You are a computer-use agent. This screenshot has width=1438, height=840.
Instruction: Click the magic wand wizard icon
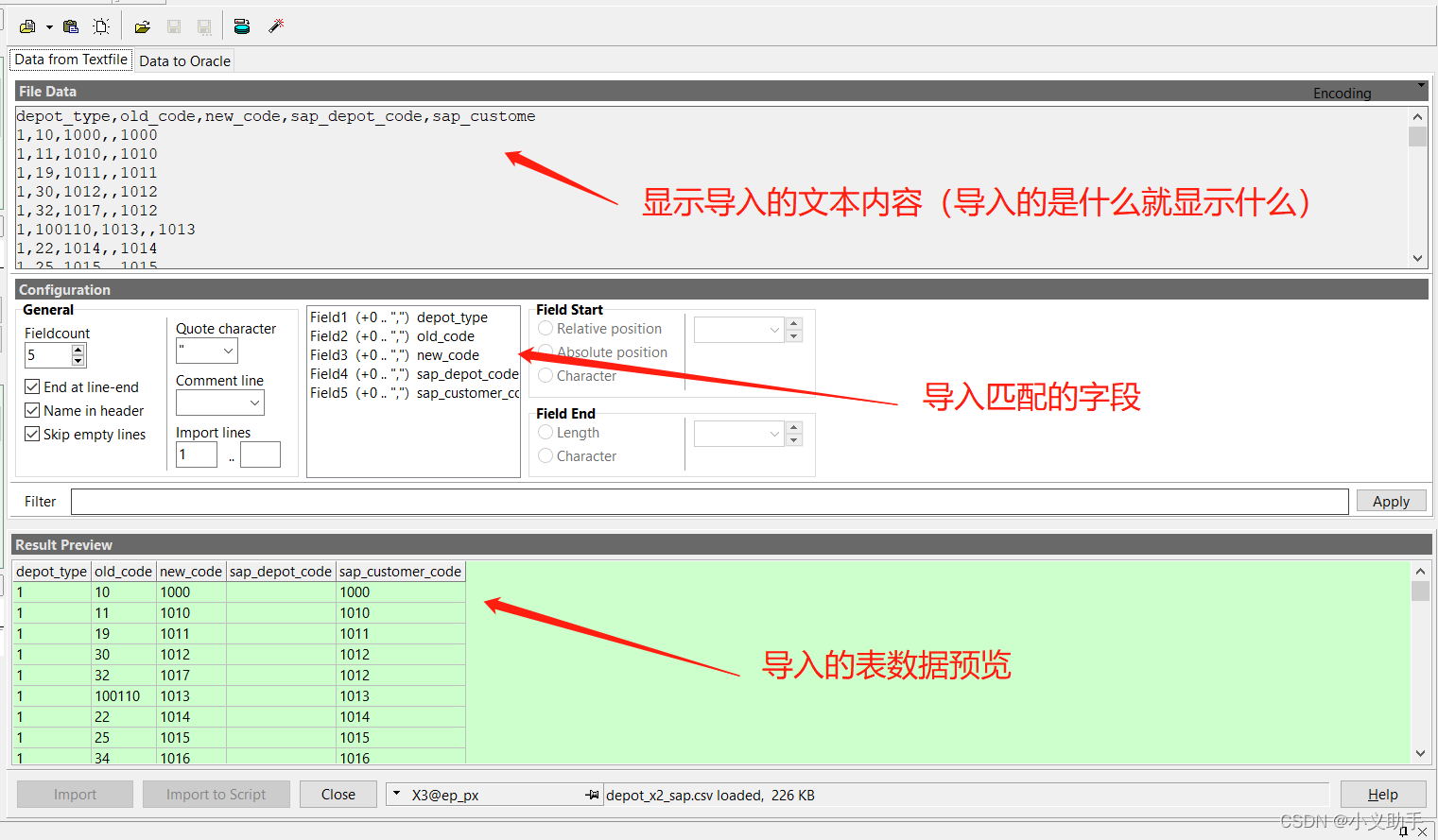276,26
